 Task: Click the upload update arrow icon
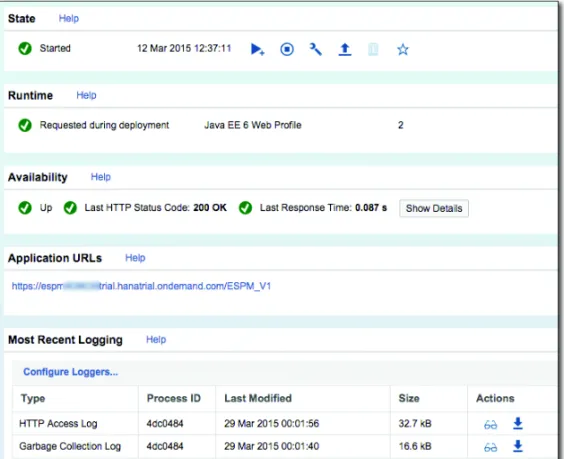pos(345,49)
